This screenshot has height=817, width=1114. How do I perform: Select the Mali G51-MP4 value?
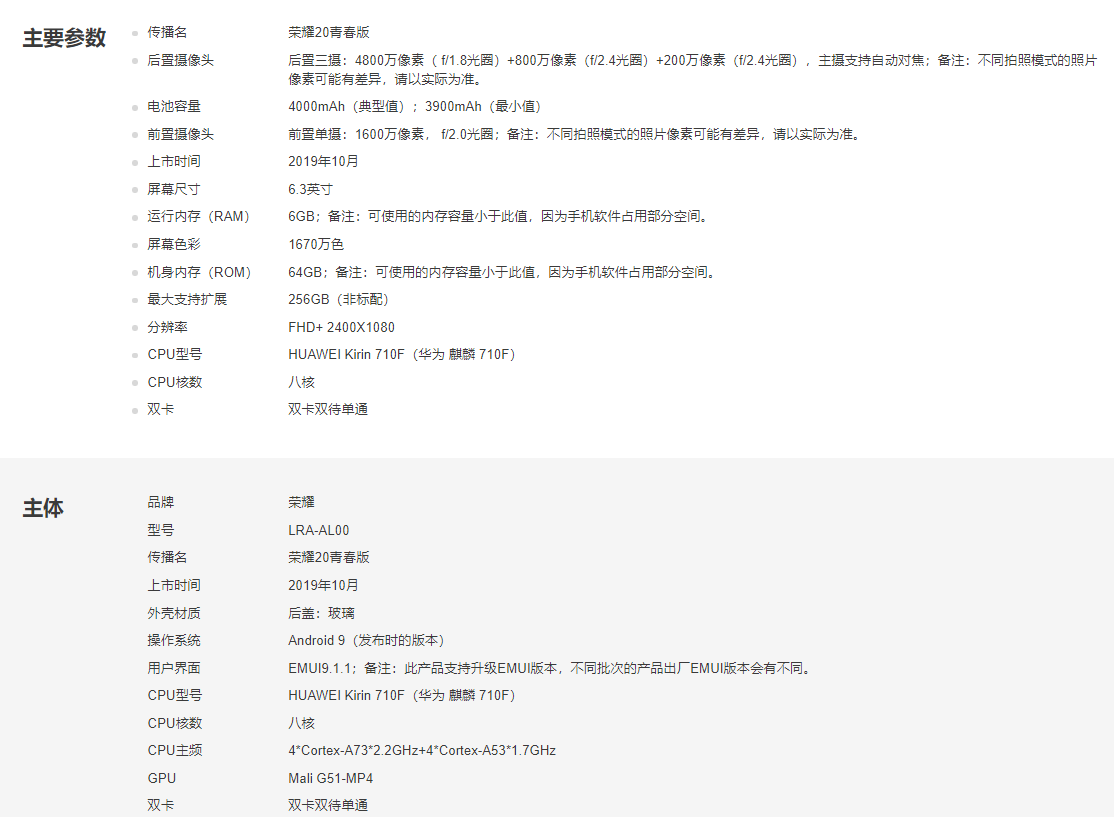tap(330, 778)
